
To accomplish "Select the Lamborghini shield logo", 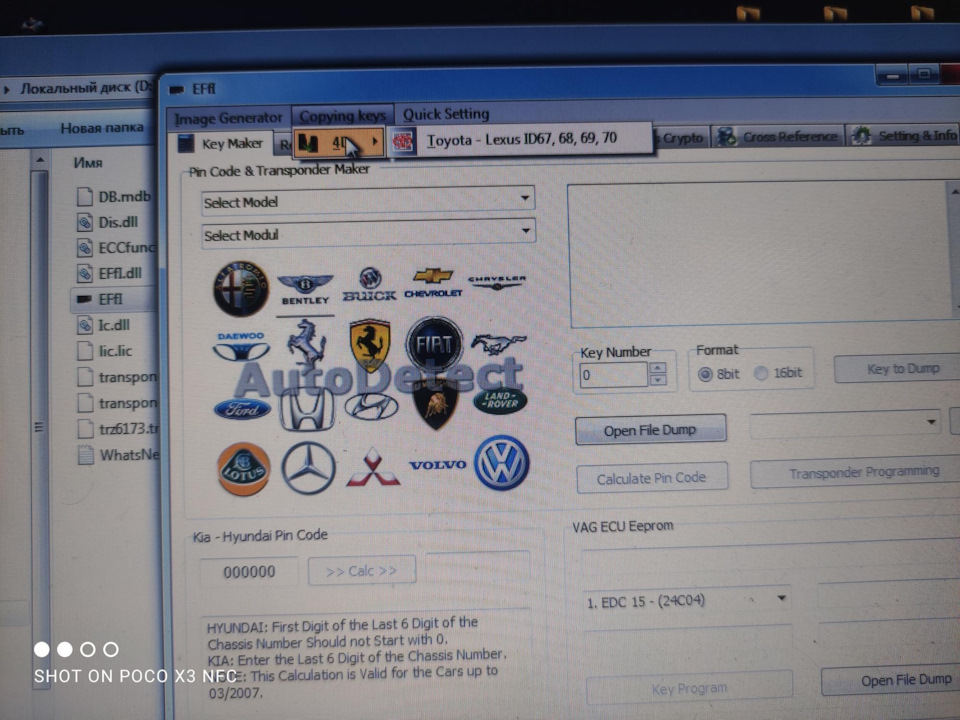I will 436,404.
